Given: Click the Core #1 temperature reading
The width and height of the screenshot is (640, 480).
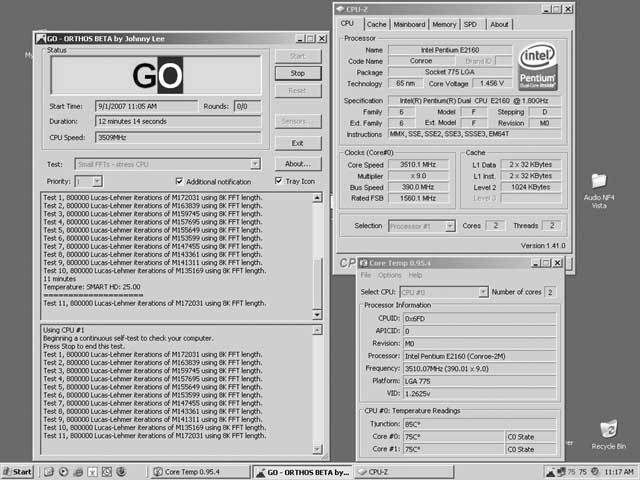Looking at the screenshot, I should pyautogui.click(x=453, y=449).
